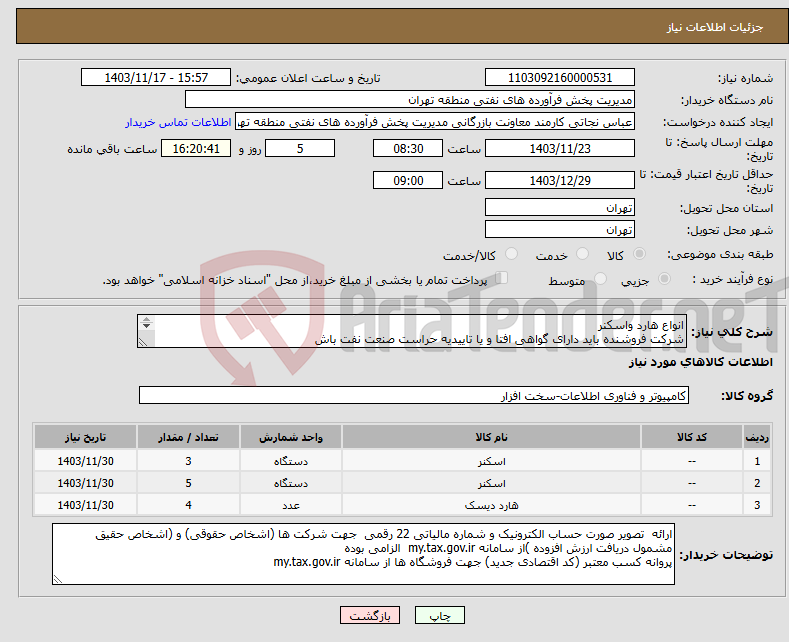Click the گروه کالا field کامپیوتر و فناوری اطلاعات
Image resolution: width=789 pixels, height=642 pixels.
[x=414, y=395]
